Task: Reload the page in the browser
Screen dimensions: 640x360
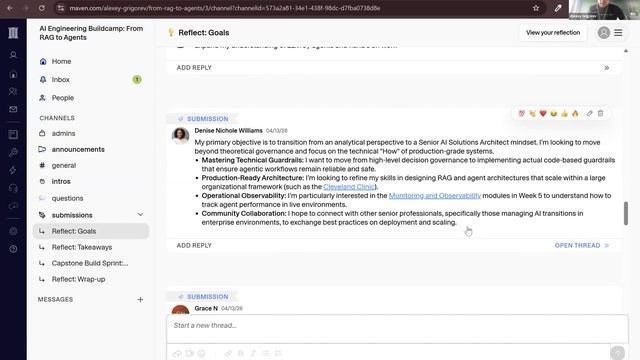Action: [42, 8]
